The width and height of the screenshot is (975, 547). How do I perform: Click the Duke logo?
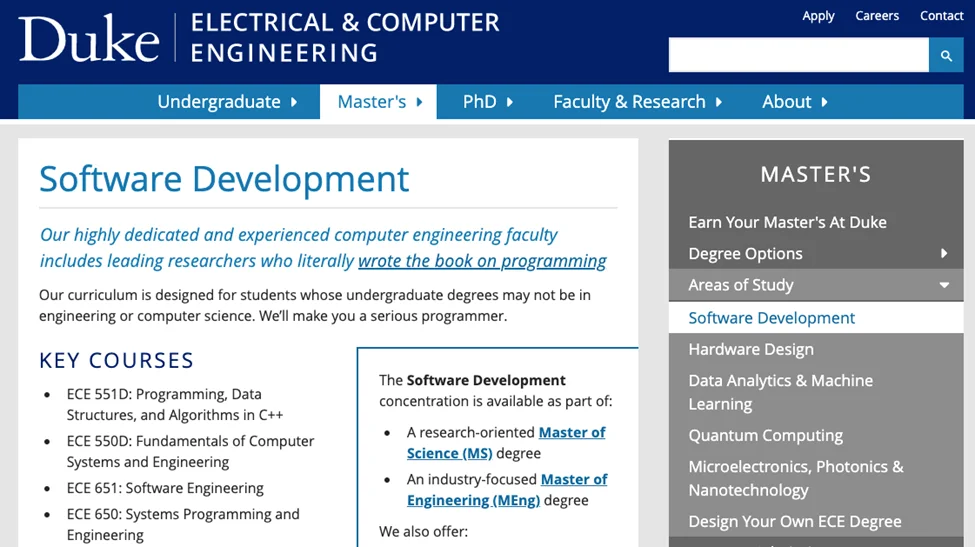pyautogui.click(x=89, y=39)
